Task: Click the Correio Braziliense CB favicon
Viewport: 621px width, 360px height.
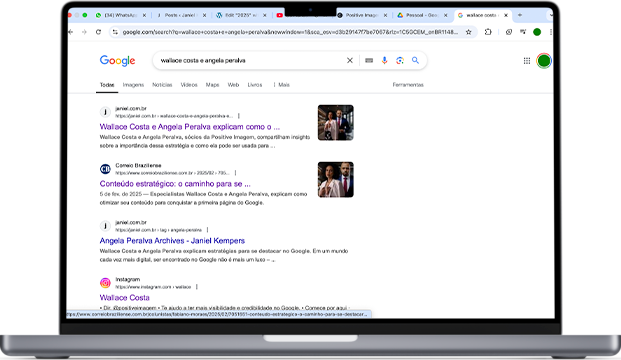Action: [105, 169]
